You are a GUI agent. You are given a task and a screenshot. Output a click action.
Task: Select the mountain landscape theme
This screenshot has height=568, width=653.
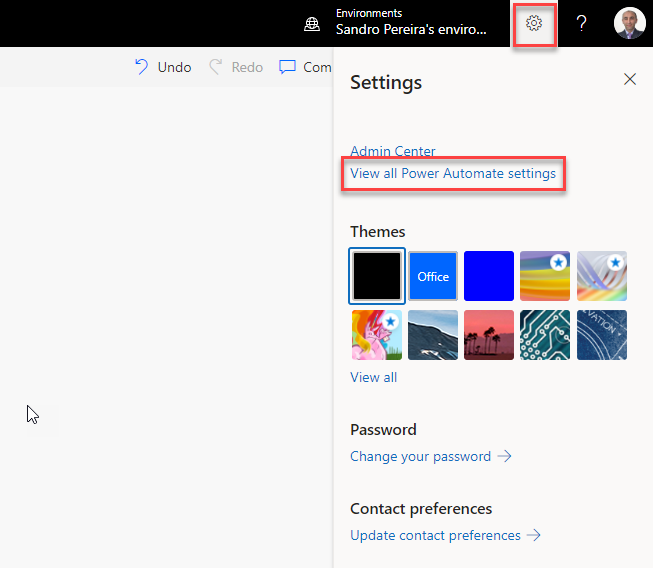point(433,334)
